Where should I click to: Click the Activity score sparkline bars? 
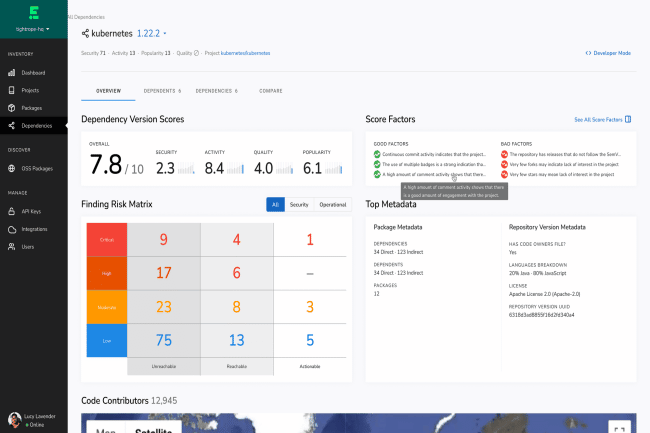235,168
